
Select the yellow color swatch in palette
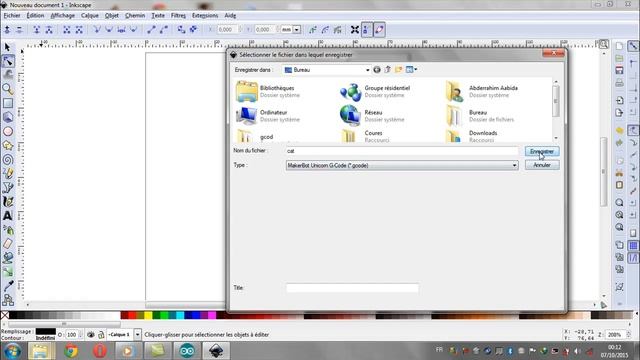[148, 315]
